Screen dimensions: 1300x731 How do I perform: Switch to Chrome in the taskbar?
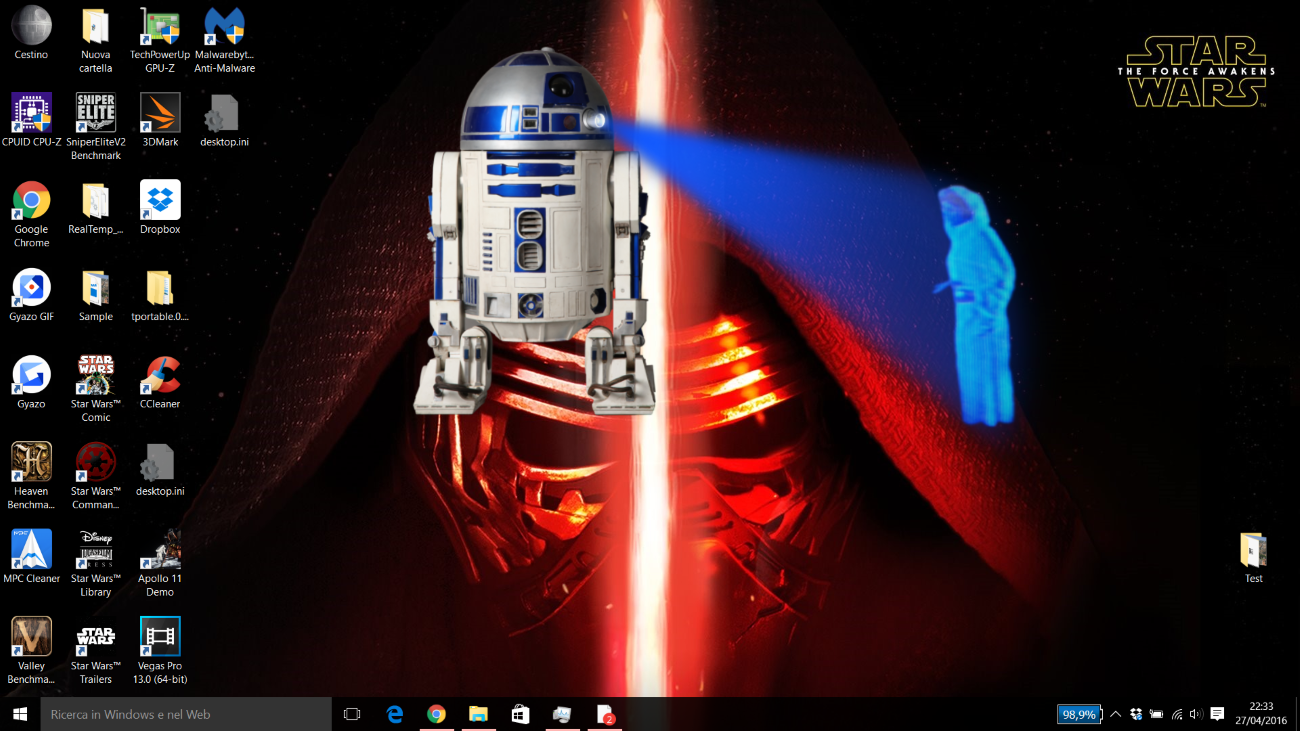click(436, 714)
